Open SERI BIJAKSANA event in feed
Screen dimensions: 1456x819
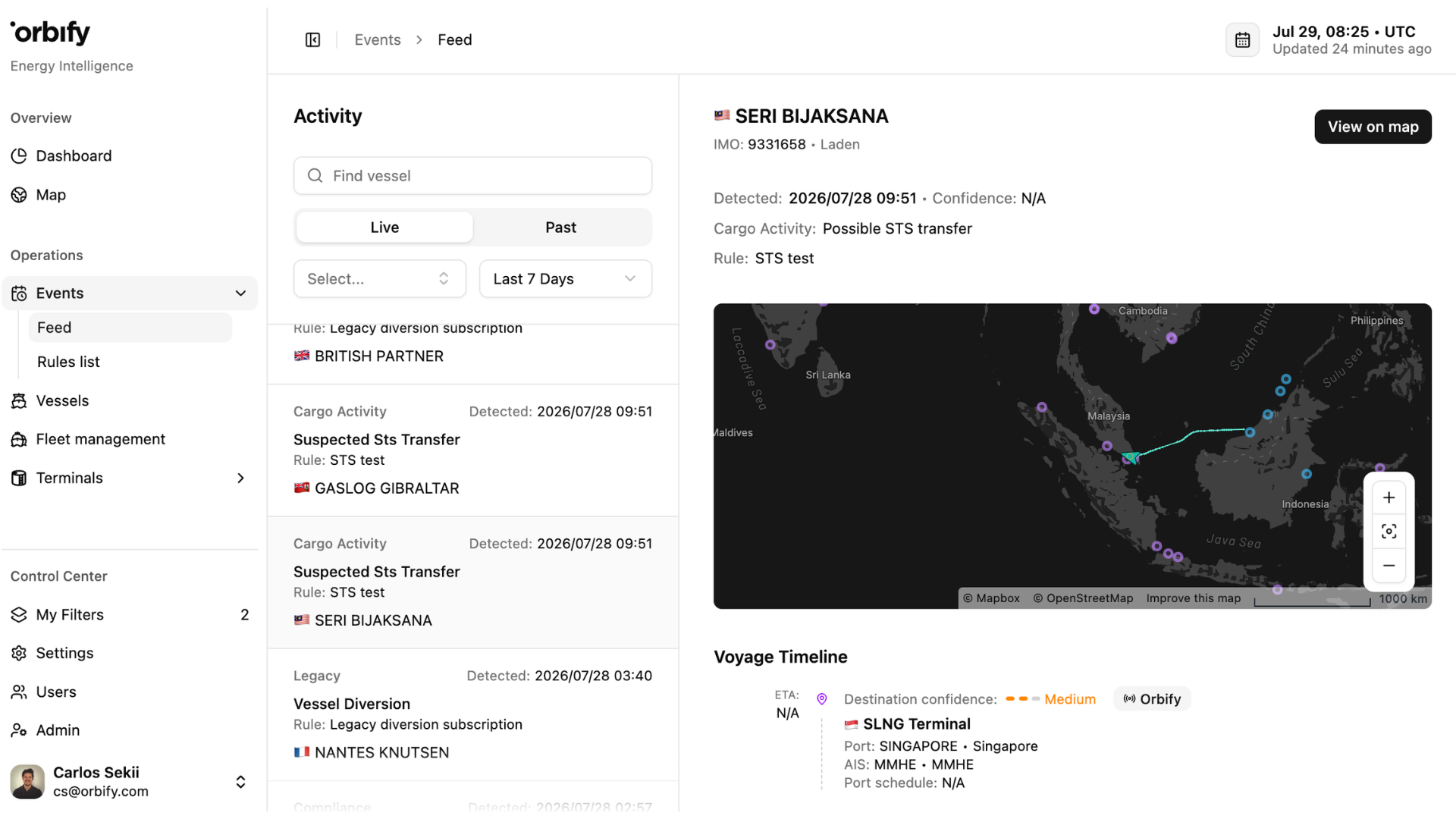[x=472, y=582]
